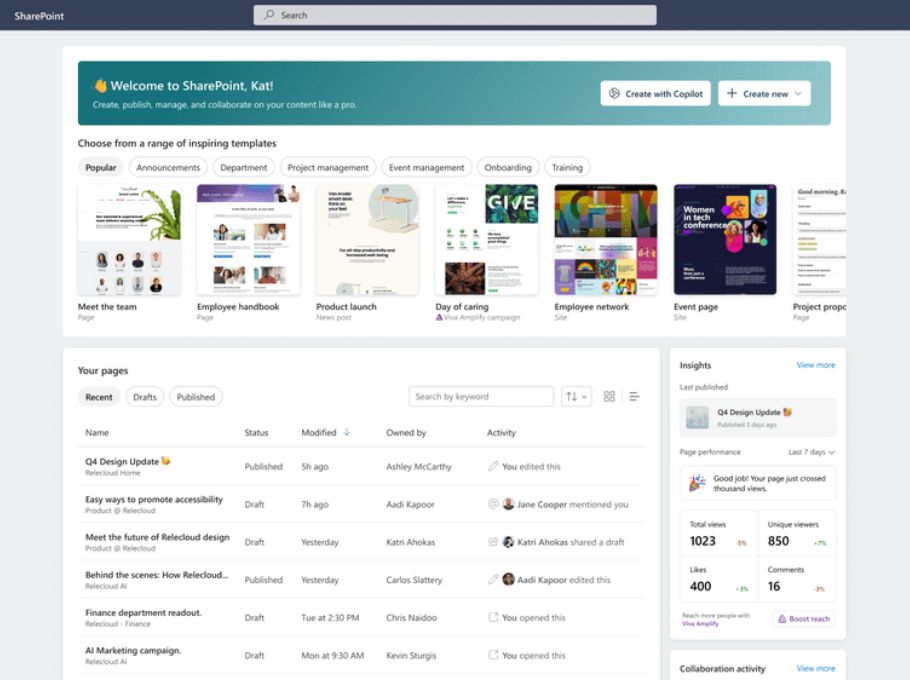Select the list view icon above the pages list
Image resolution: width=910 pixels, height=680 pixels.
pyautogui.click(x=634, y=396)
